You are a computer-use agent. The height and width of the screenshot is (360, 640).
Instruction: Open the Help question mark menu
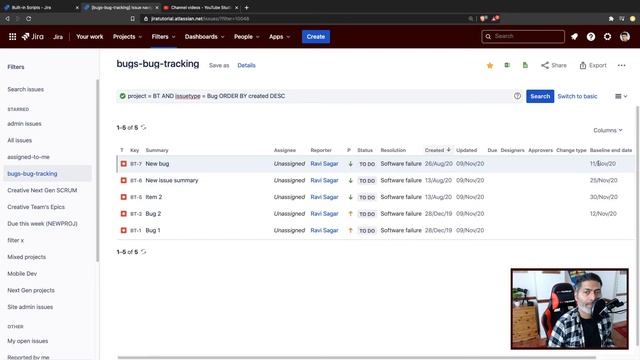click(x=591, y=37)
